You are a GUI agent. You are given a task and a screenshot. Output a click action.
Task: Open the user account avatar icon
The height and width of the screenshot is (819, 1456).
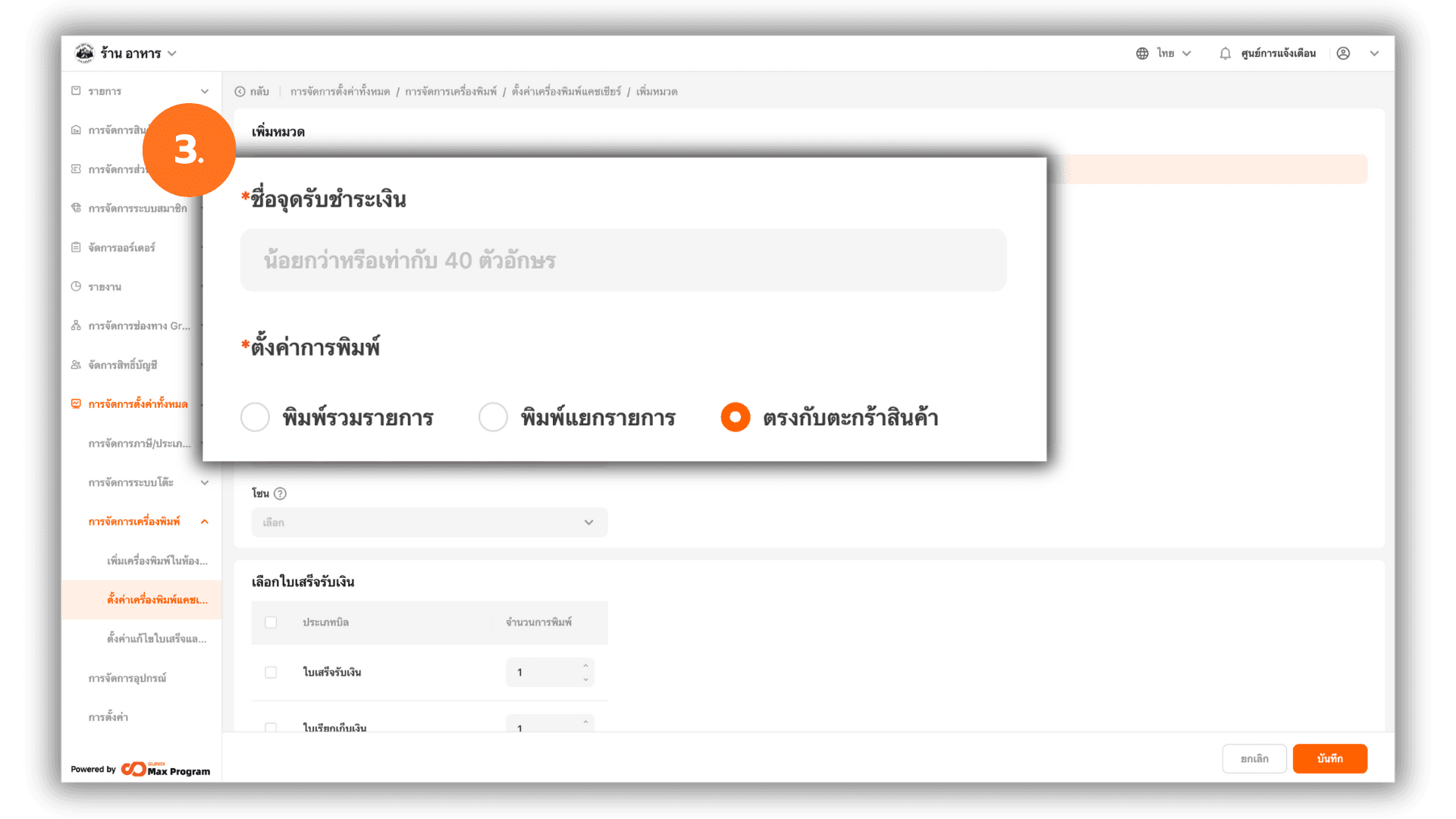1343,54
